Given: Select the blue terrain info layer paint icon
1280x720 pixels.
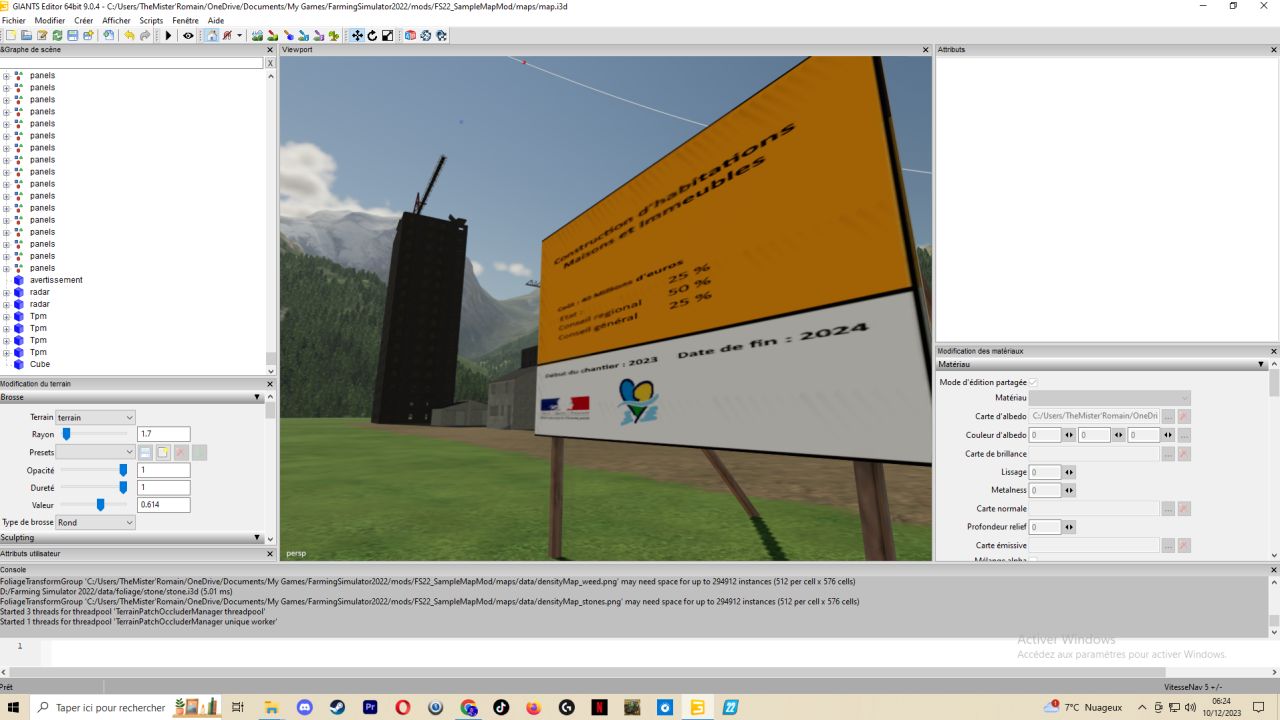Looking at the screenshot, I should click(x=303, y=35).
